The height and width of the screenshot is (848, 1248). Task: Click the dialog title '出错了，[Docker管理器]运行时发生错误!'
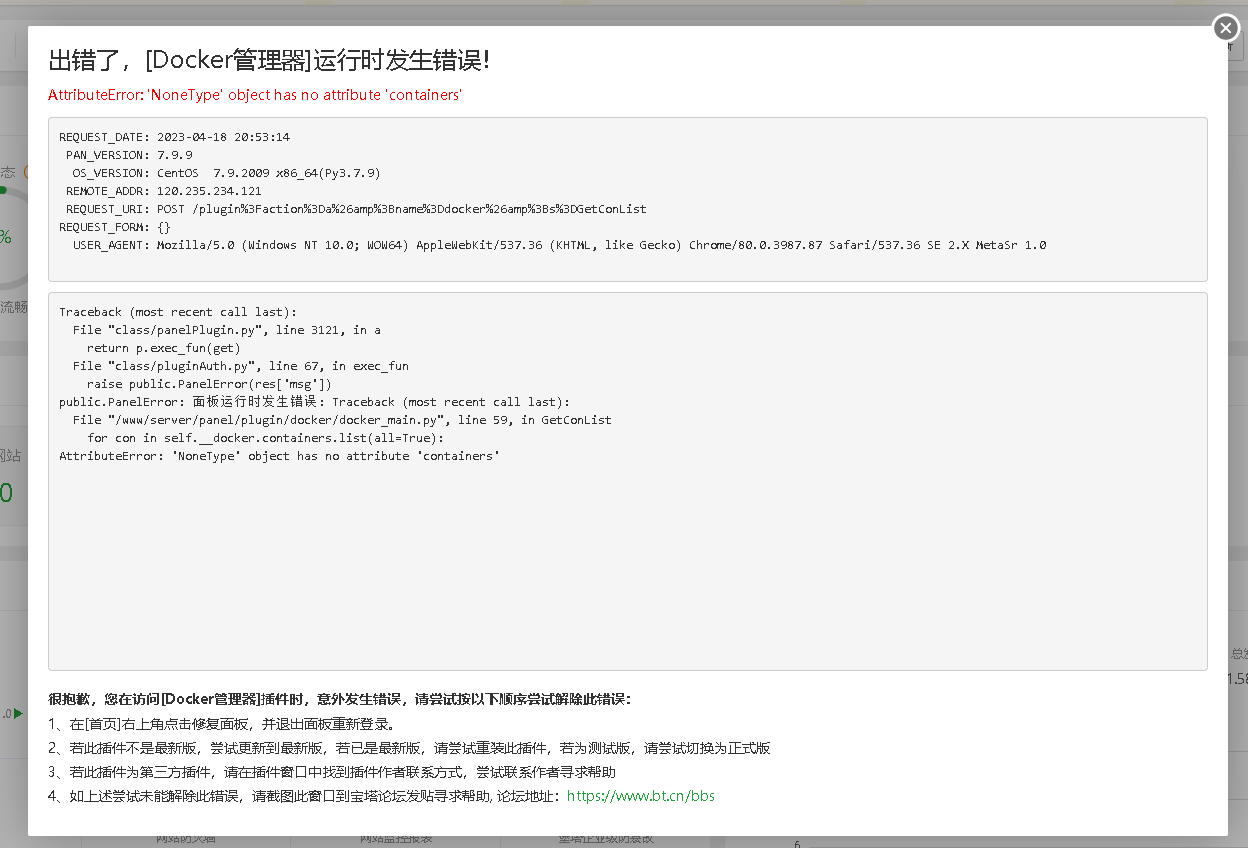pyautogui.click(x=269, y=60)
